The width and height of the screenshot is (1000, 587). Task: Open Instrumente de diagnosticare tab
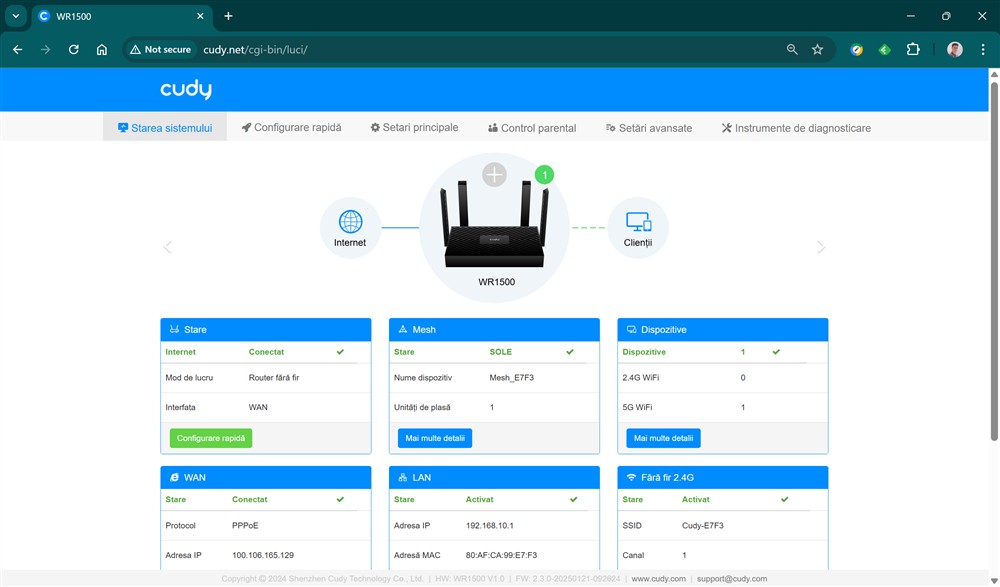coord(796,128)
